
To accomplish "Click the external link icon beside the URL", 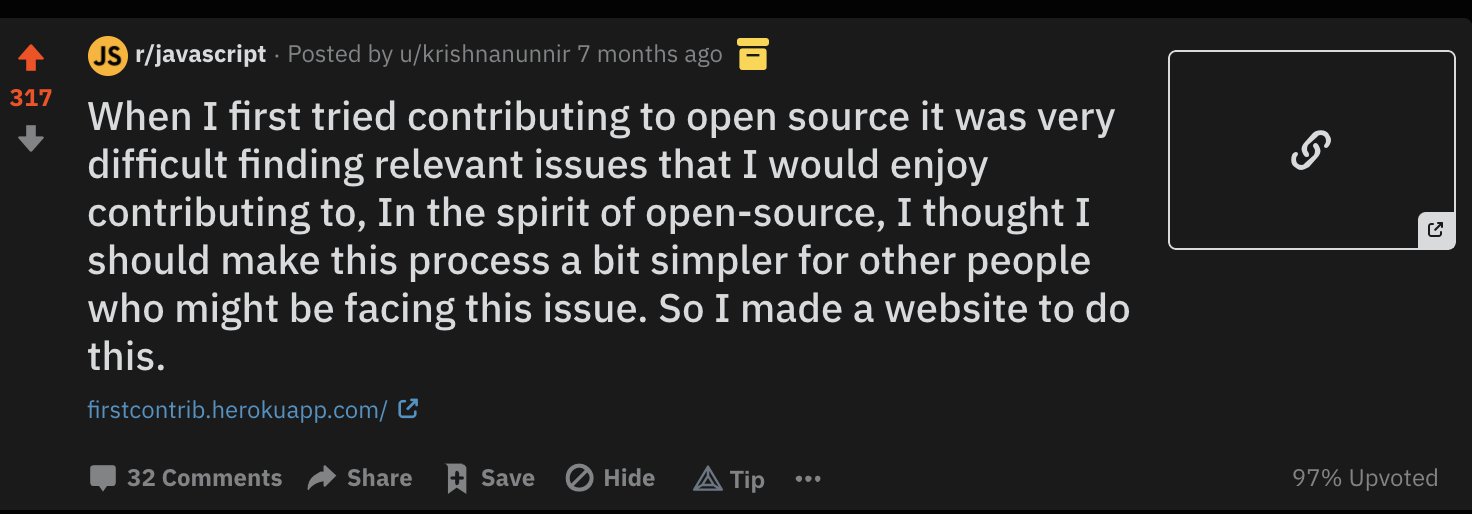I will point(408,408).
